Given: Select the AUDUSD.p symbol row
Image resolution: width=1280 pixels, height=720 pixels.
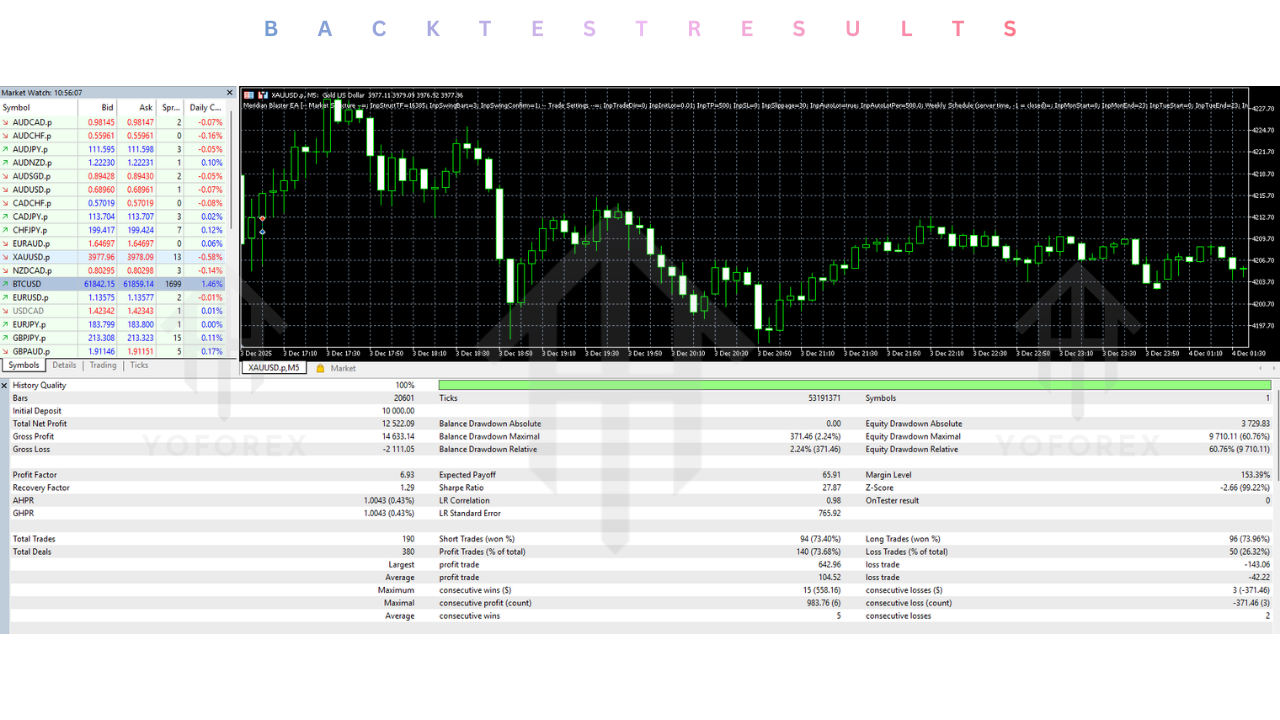Looking at the screenshot, I should [113, 189].
